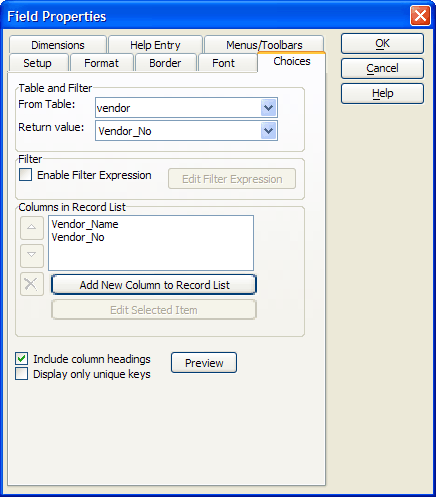Click the move column up arrow
The image size is (436, 497).
pos(32,228)
